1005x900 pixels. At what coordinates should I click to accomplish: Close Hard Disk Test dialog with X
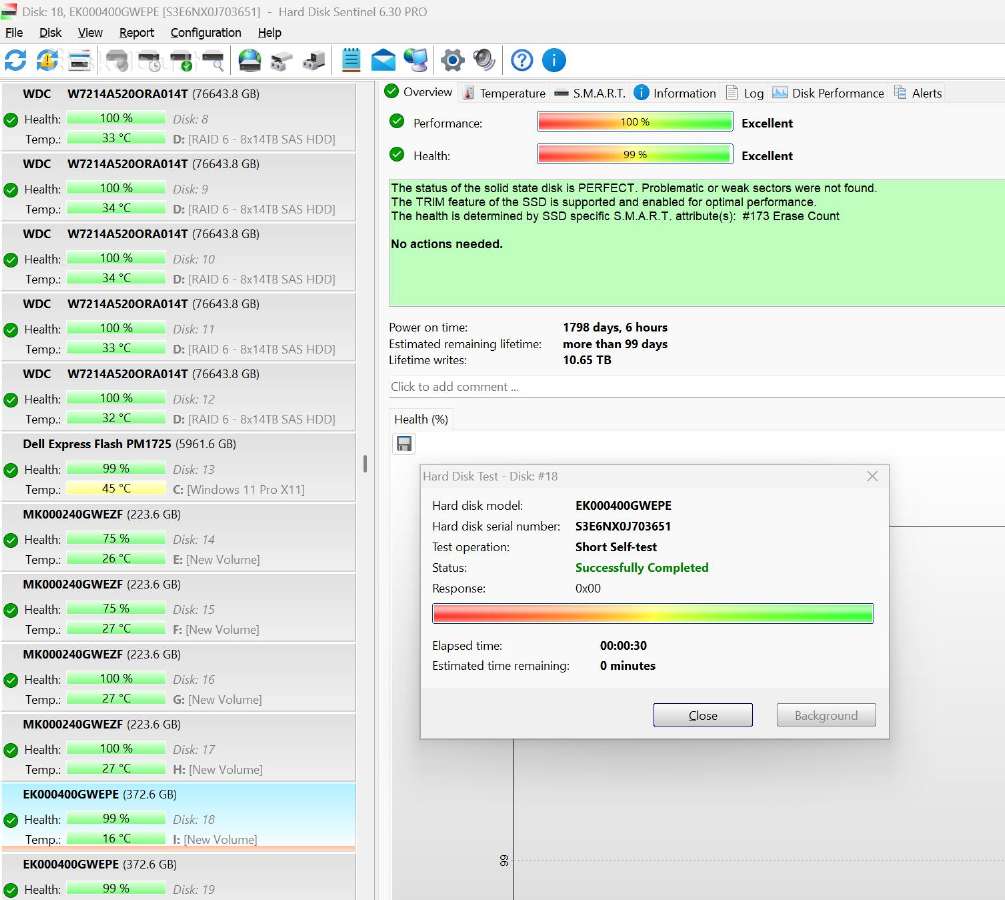point(872,476)
